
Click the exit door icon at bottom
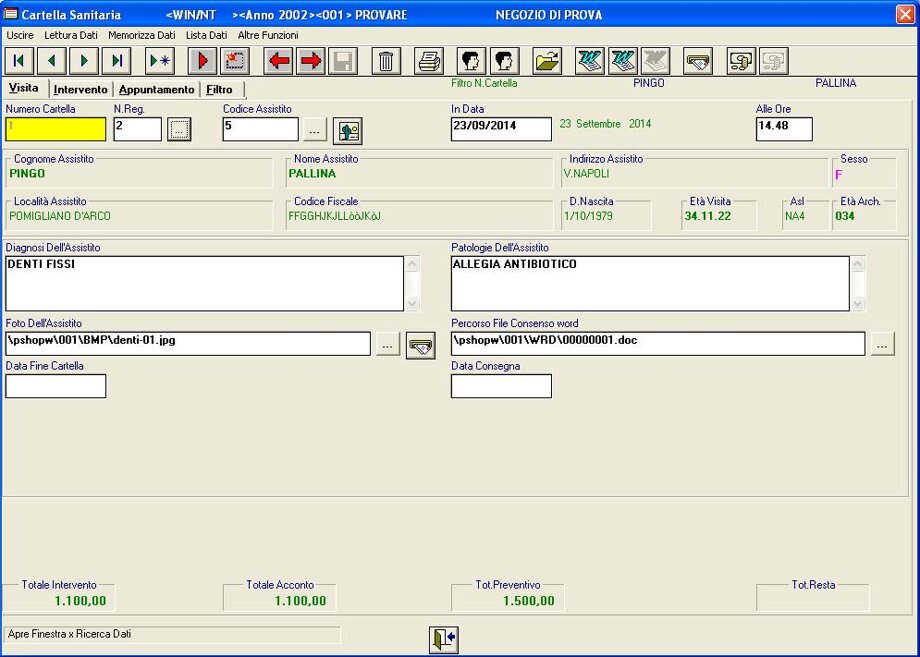coord(443,640)
